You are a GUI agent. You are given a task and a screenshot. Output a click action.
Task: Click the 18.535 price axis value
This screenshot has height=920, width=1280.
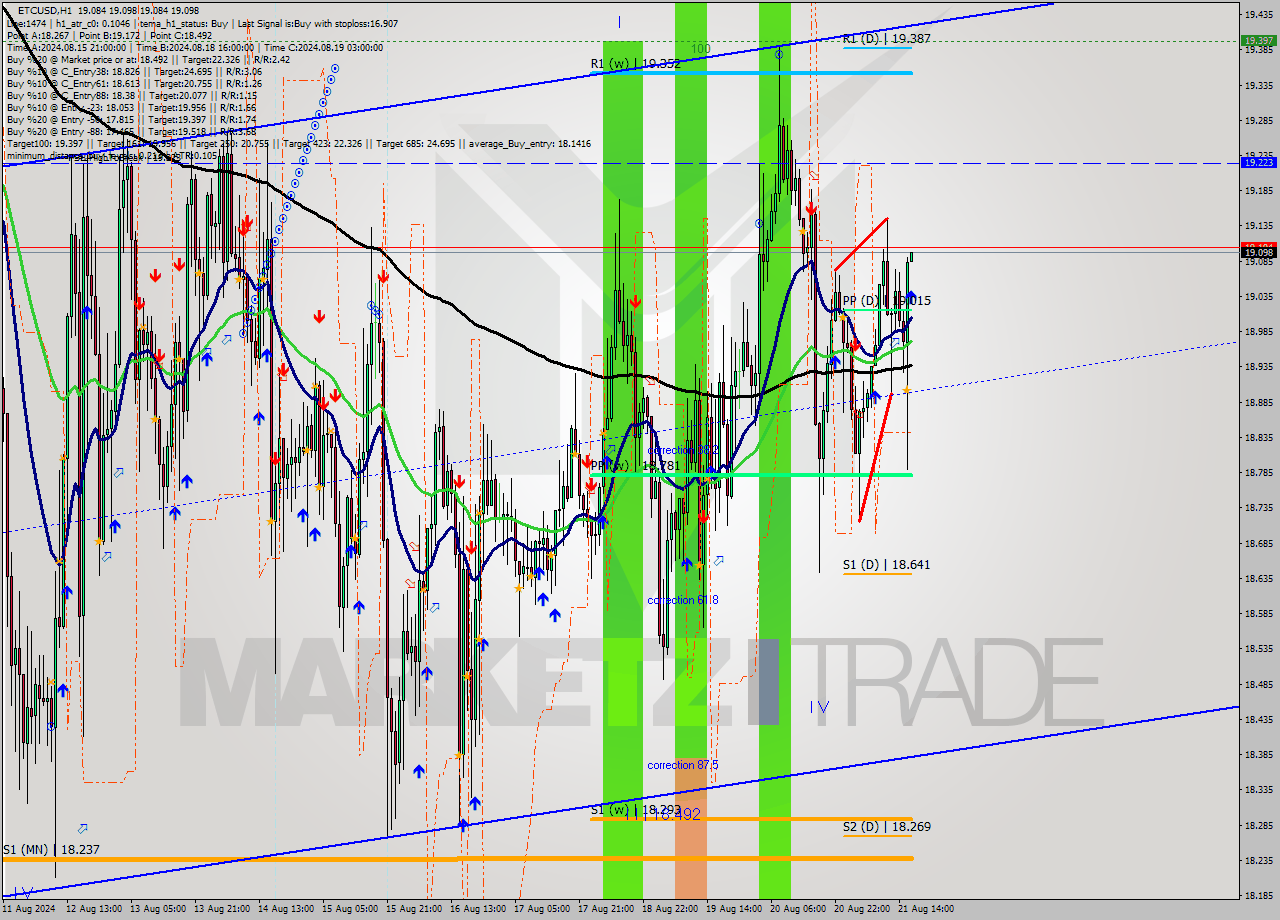[1258, 648]
